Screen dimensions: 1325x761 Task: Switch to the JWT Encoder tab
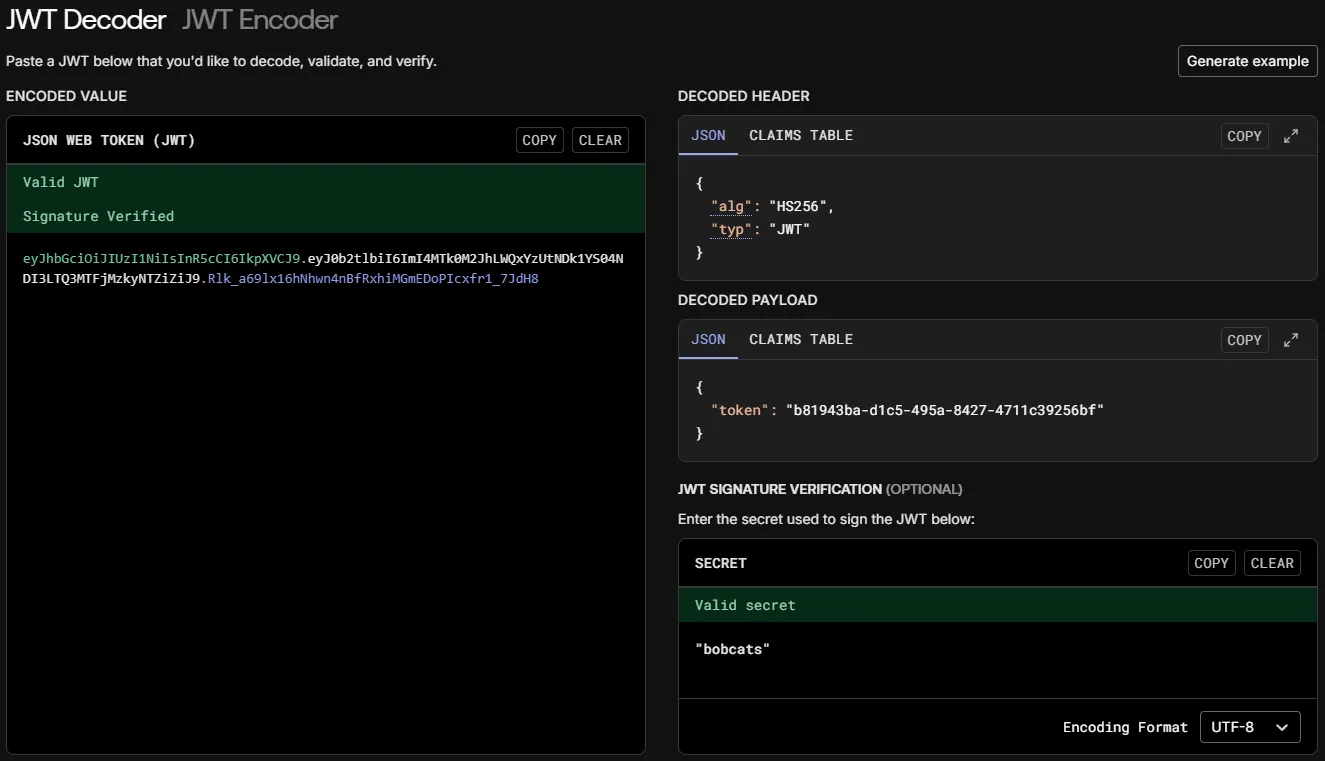(259, 19)
